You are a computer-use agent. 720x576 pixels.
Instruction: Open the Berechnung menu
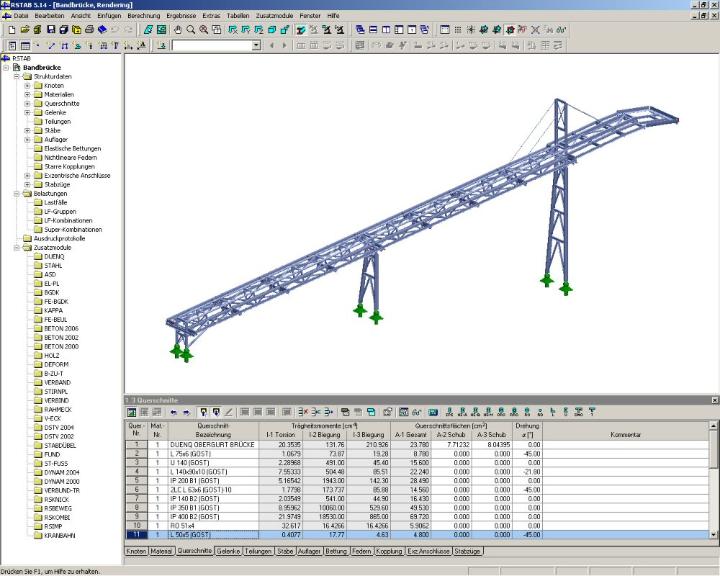coord(144,16)
